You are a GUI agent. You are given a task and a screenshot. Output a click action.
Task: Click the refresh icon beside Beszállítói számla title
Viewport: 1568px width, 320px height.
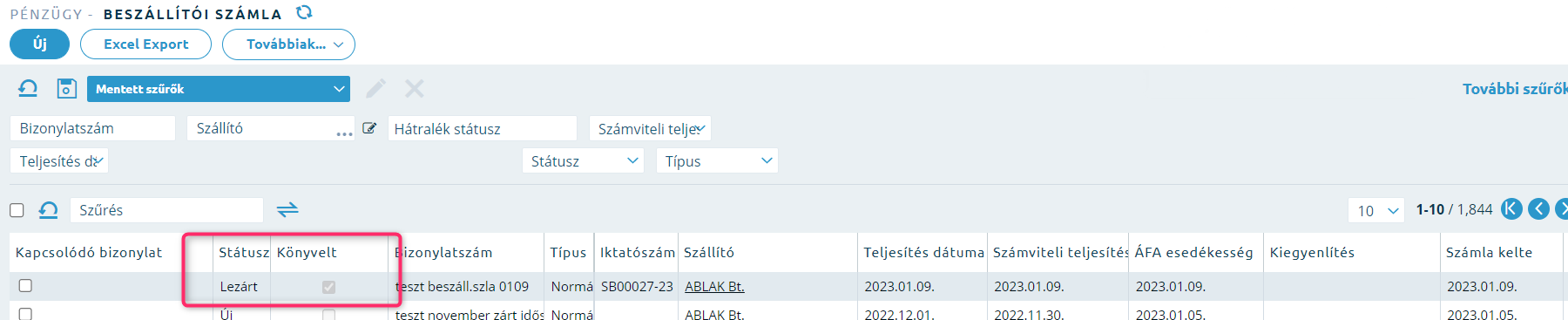click(304, 13)
